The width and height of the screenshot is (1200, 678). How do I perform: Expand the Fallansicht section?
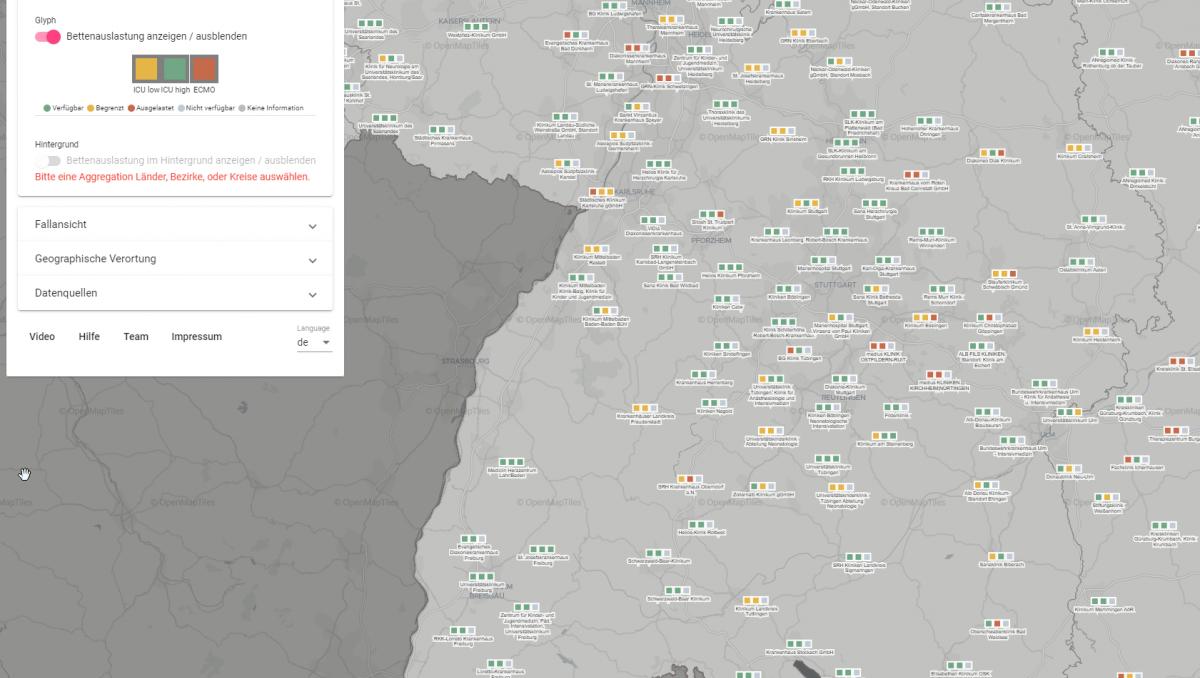pos(175,225)
